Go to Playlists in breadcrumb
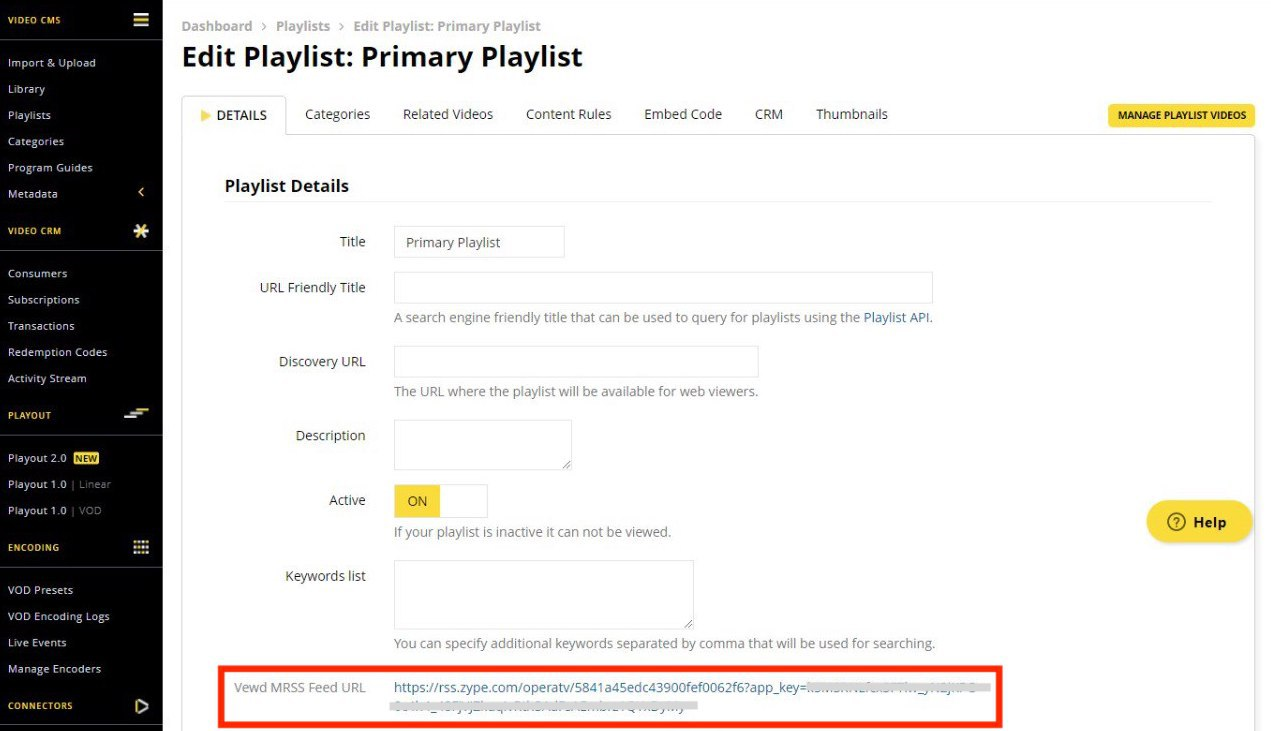This screenshot has height=731, width=1271. pos(303,26)
